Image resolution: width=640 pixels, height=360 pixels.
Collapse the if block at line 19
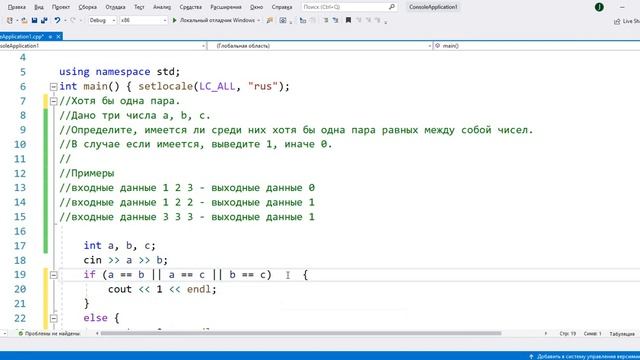click(53, 275)
